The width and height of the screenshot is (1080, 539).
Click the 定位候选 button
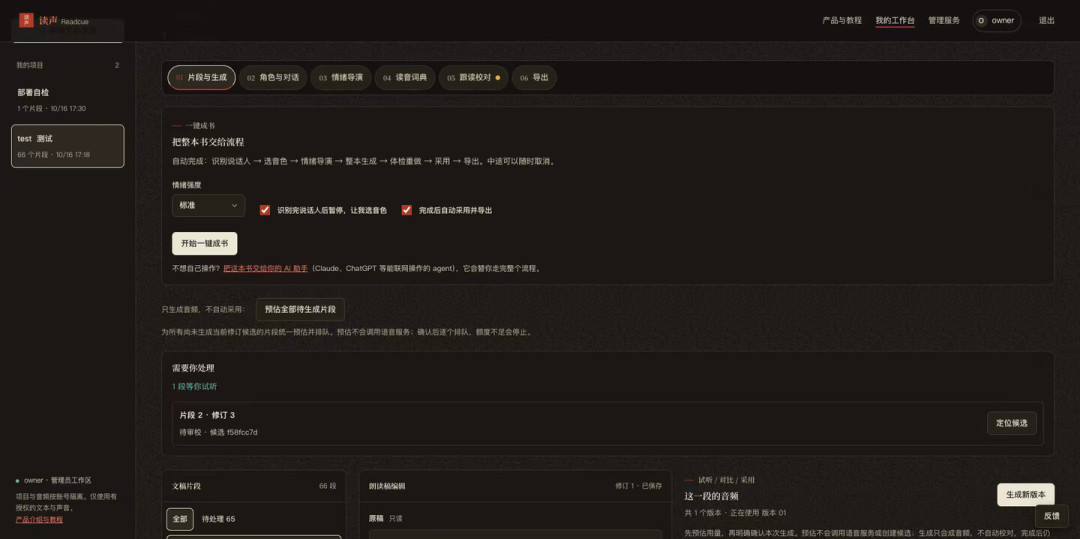click(x=1011, y=423)
